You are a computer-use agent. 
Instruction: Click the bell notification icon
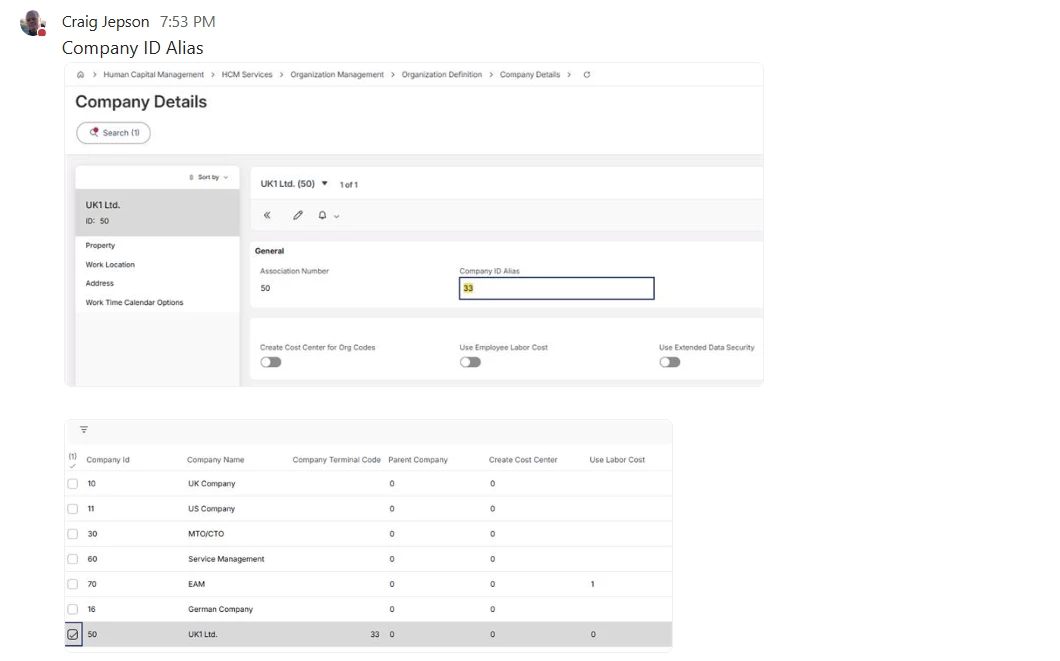[323, 215]
